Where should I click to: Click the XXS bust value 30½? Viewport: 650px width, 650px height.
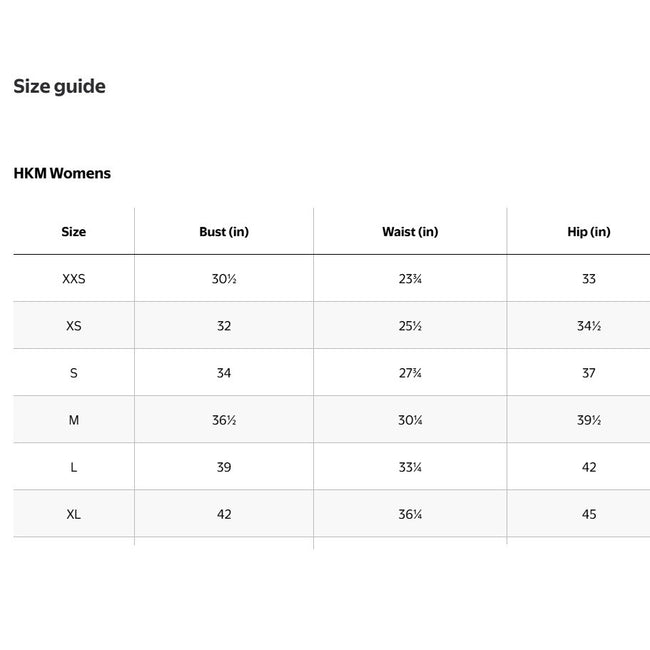point(224,279)
